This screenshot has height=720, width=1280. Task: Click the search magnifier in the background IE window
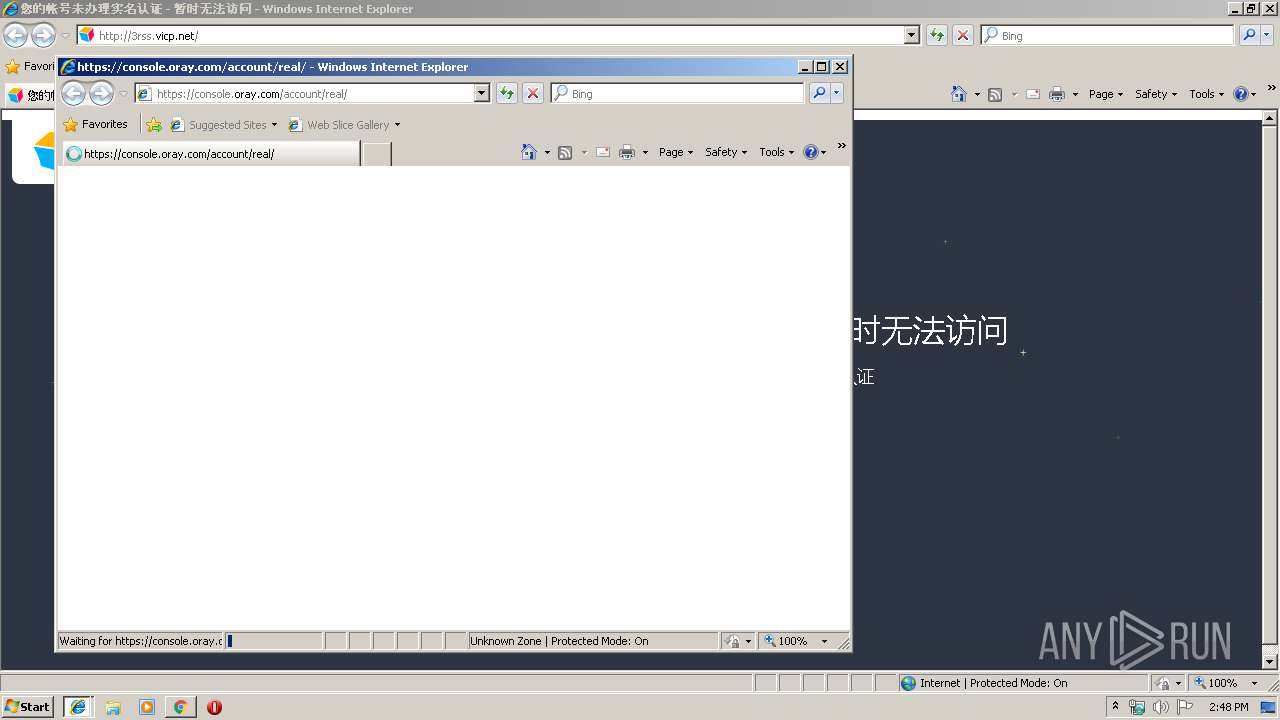tap(1250, 35)
